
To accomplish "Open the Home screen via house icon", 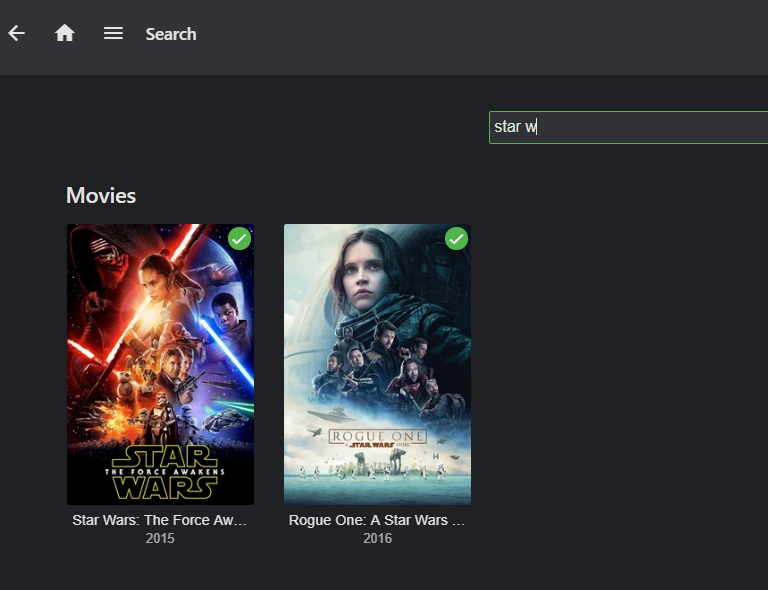I will coord(65,33).
